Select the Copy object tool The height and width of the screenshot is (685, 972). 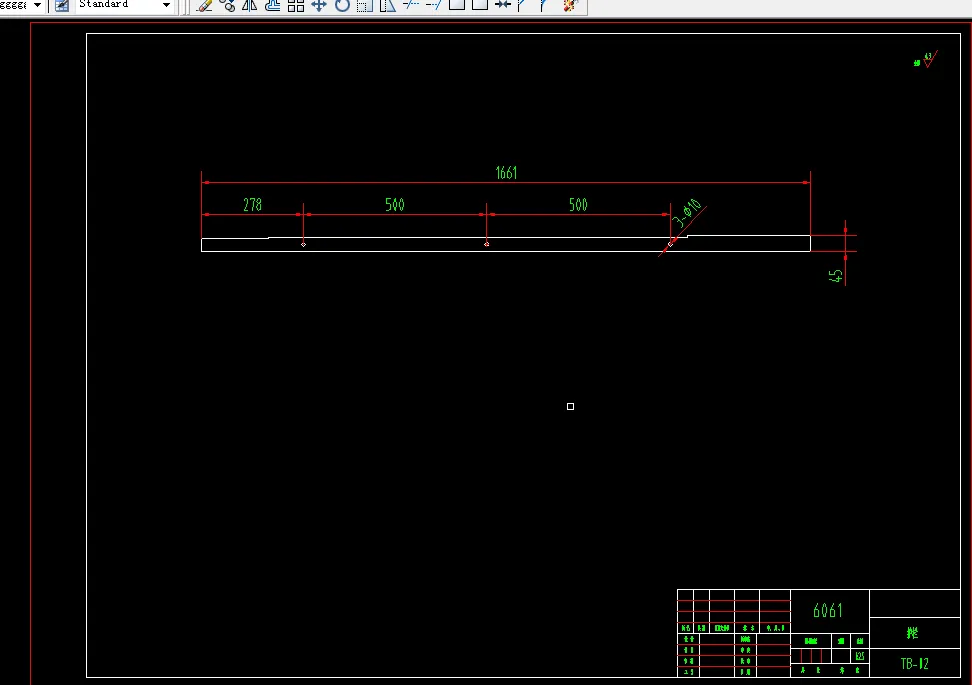(x=227, y=6)
